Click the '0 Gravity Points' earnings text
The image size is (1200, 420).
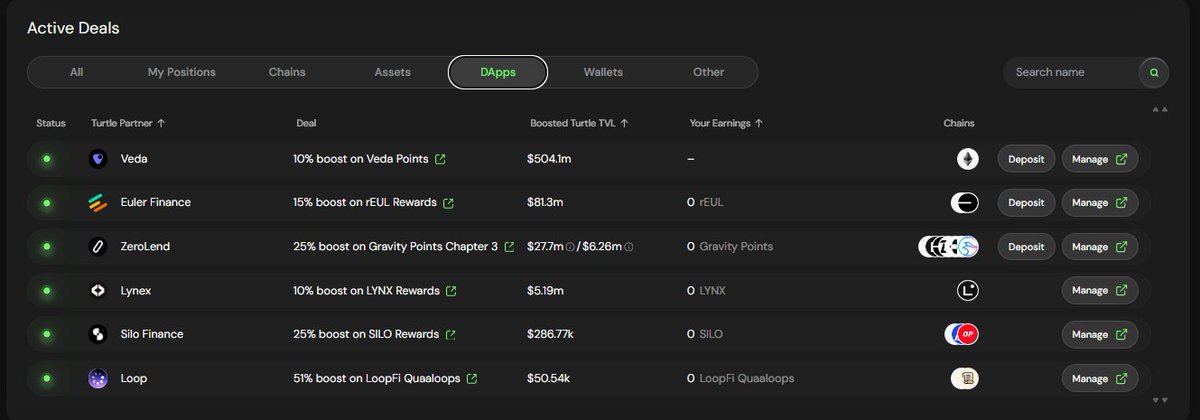click(730, 246)
